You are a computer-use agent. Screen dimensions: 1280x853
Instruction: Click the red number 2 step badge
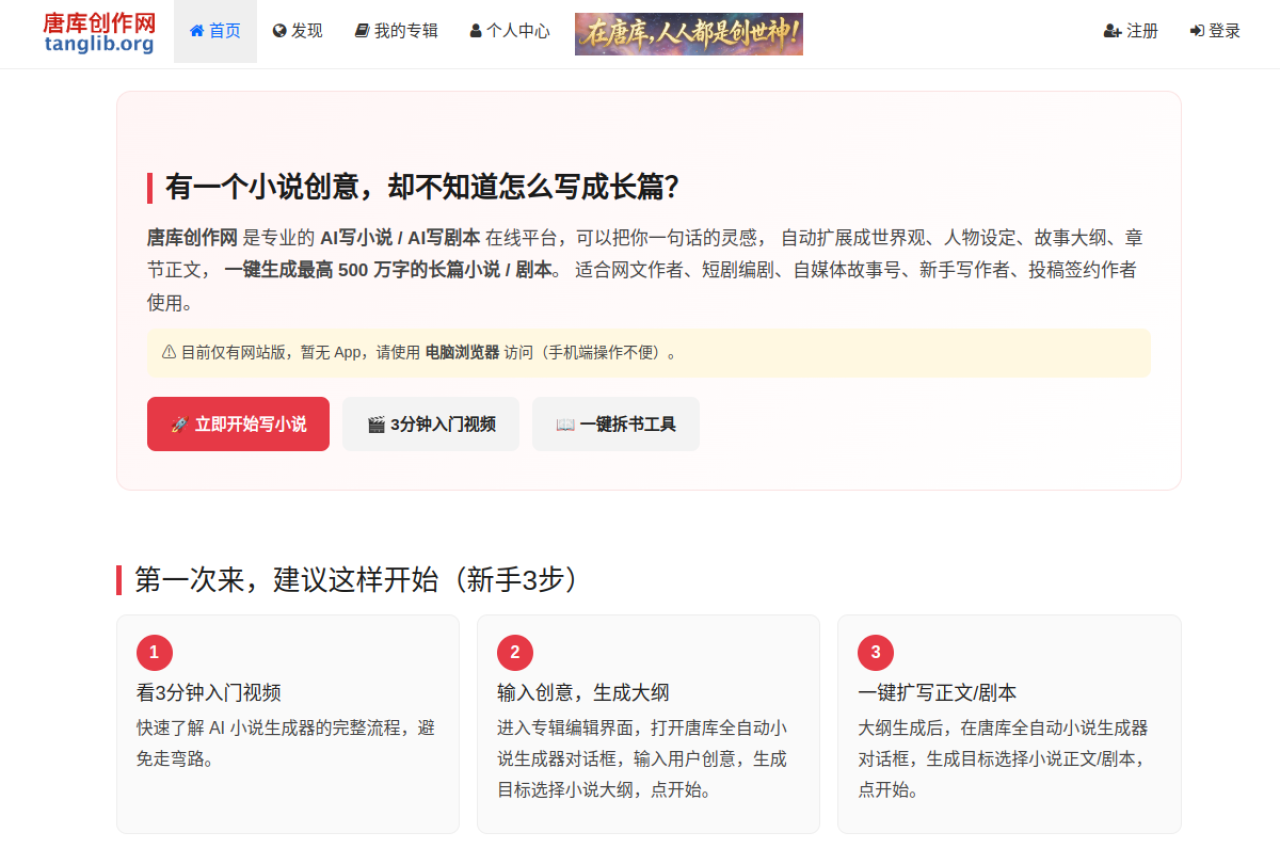tap(515, 653)
